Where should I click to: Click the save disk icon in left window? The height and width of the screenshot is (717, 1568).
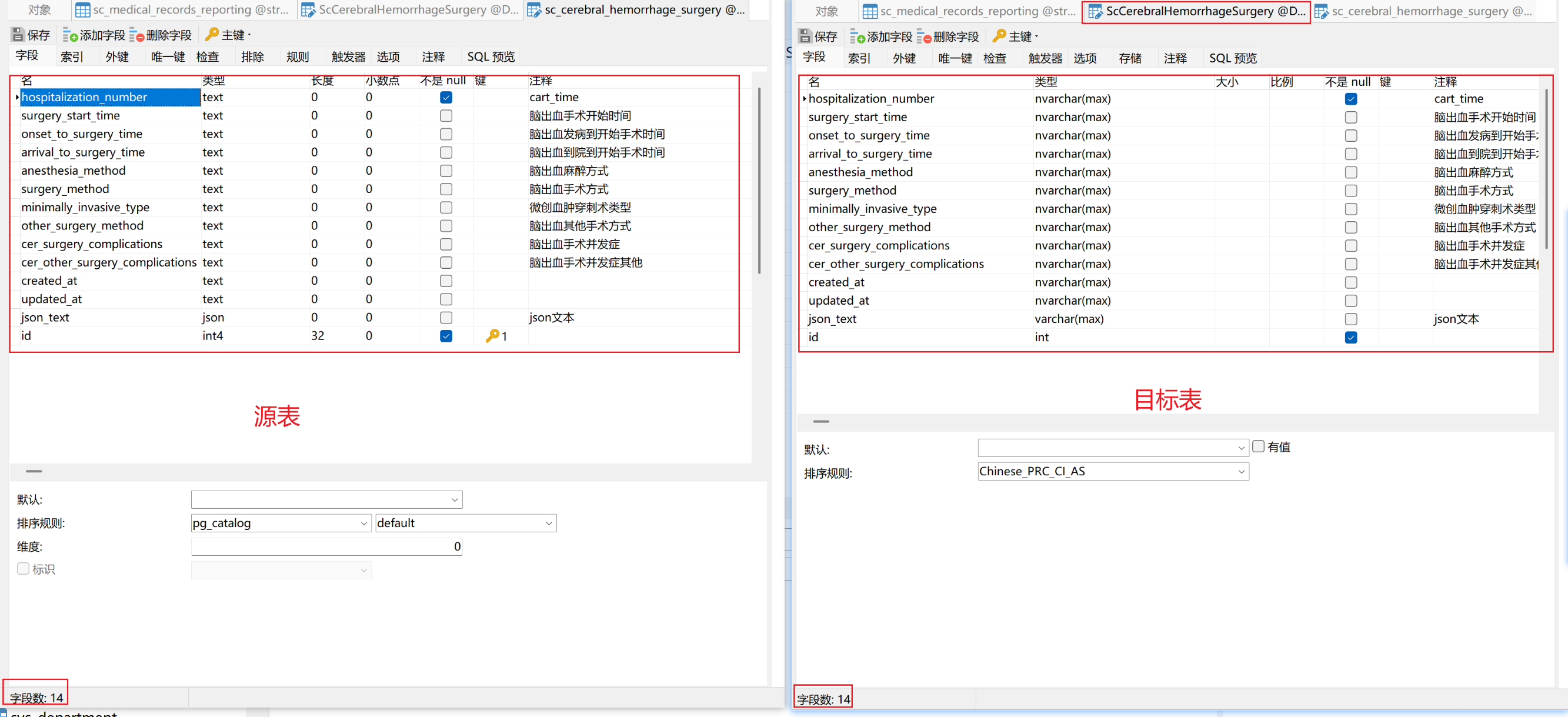pyautogui.click(x=18, y=35)
